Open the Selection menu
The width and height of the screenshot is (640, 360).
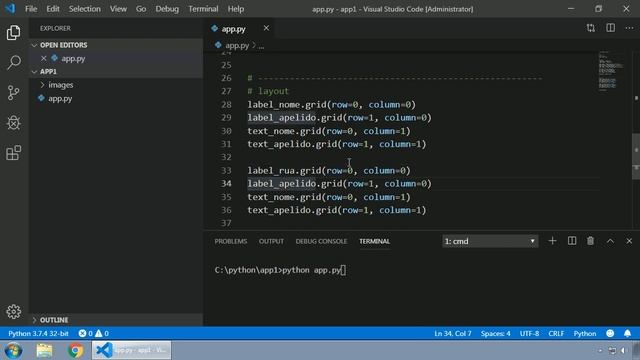[84, 9]
